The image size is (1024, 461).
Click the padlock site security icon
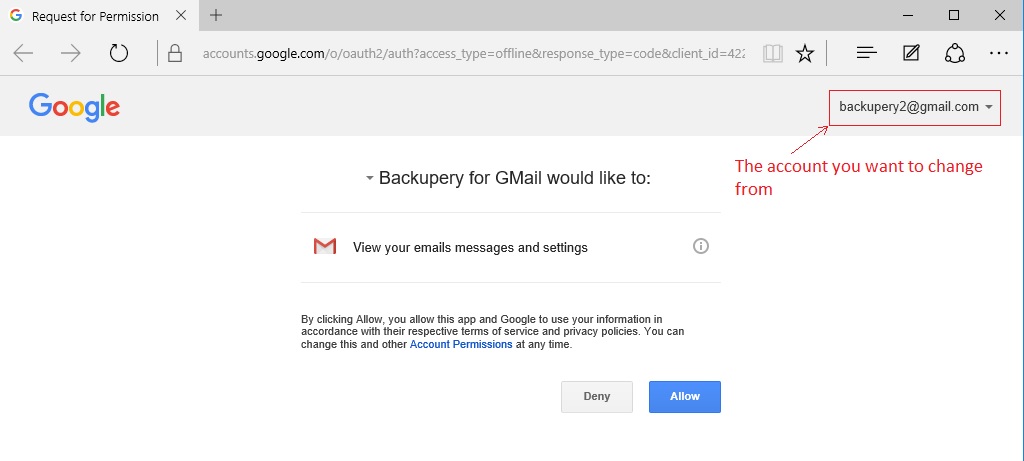[x=174, y=53]
